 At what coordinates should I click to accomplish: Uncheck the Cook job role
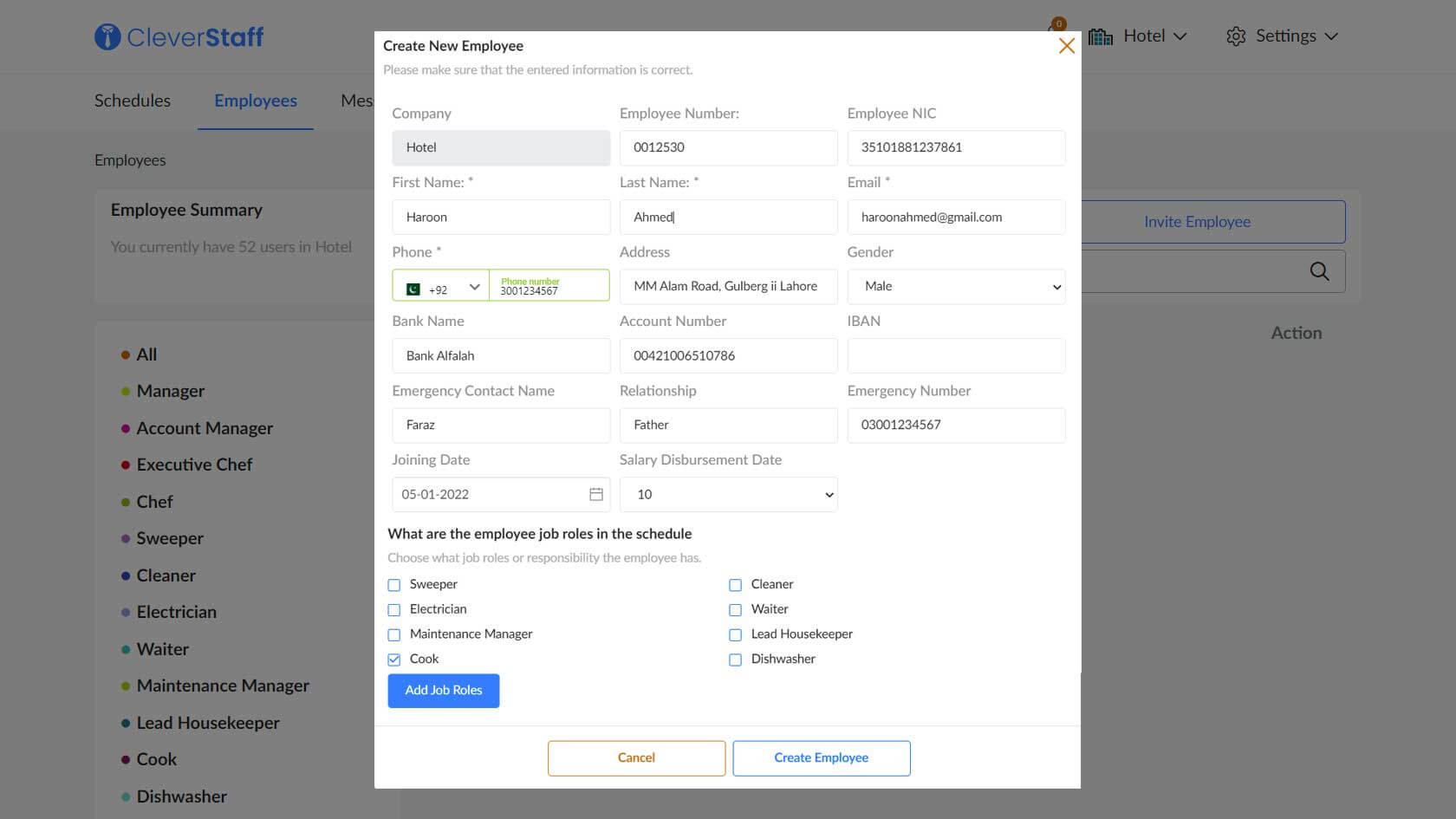click(394, 660)
